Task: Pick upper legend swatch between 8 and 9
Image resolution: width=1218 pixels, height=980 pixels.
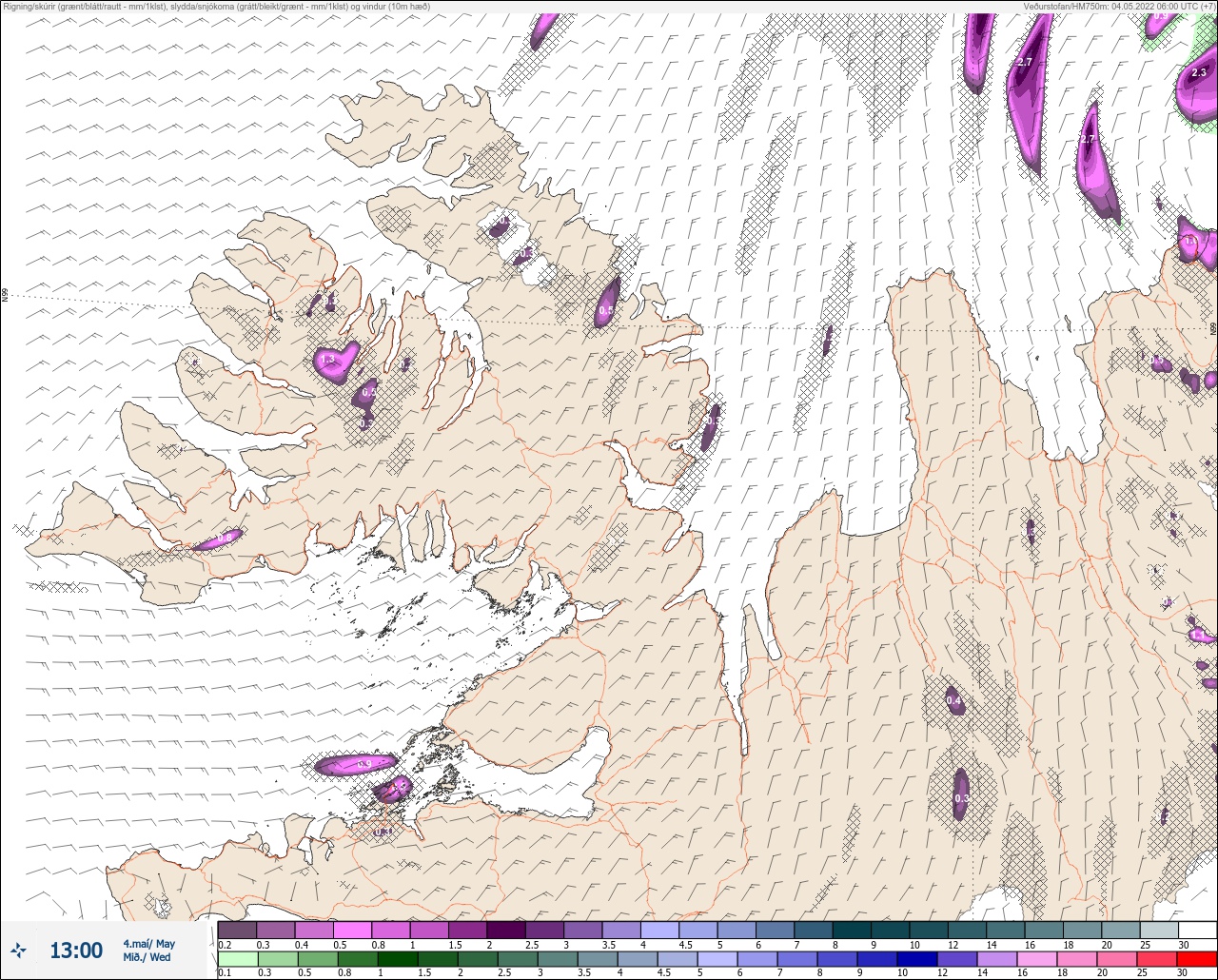Action: click(x=852, y=930)
